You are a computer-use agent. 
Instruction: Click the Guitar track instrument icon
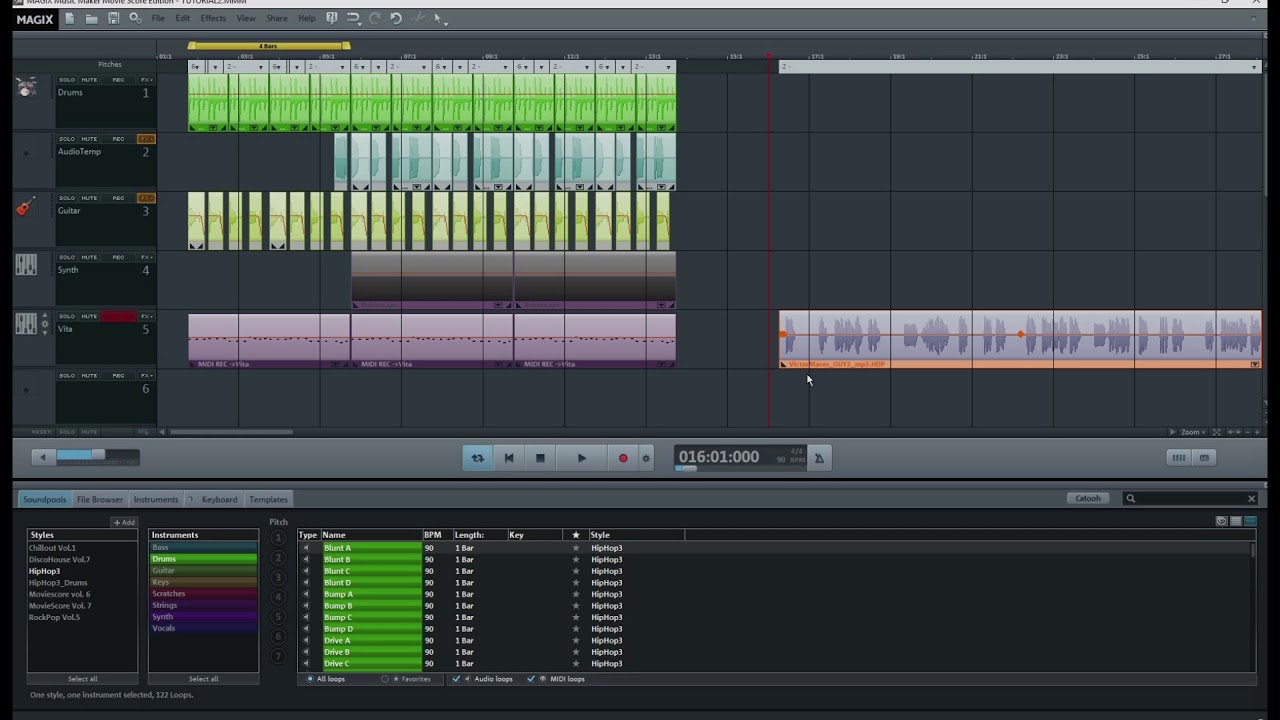point(26,206)
